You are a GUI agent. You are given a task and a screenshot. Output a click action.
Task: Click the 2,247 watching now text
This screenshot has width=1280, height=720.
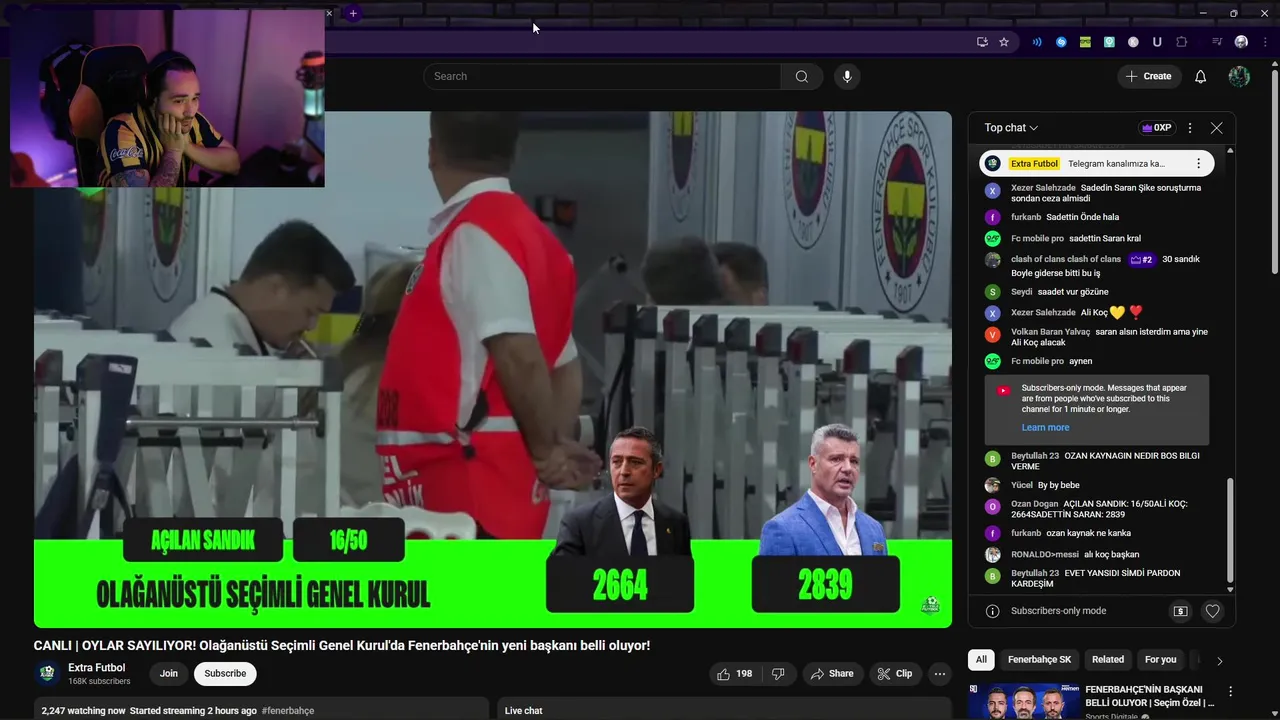tap(83, 711)
